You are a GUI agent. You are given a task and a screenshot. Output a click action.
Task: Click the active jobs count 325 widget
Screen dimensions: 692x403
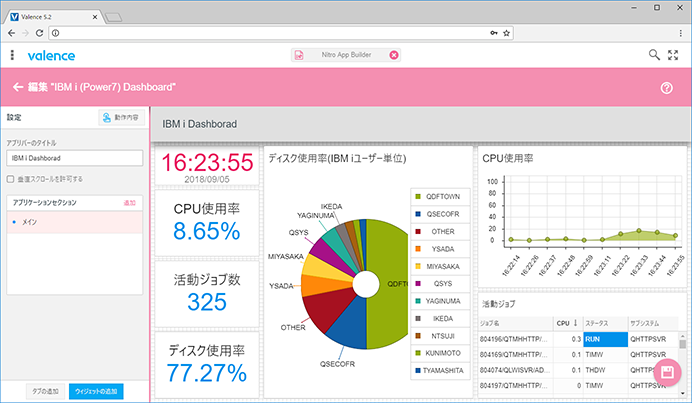(x=207, y=294)
